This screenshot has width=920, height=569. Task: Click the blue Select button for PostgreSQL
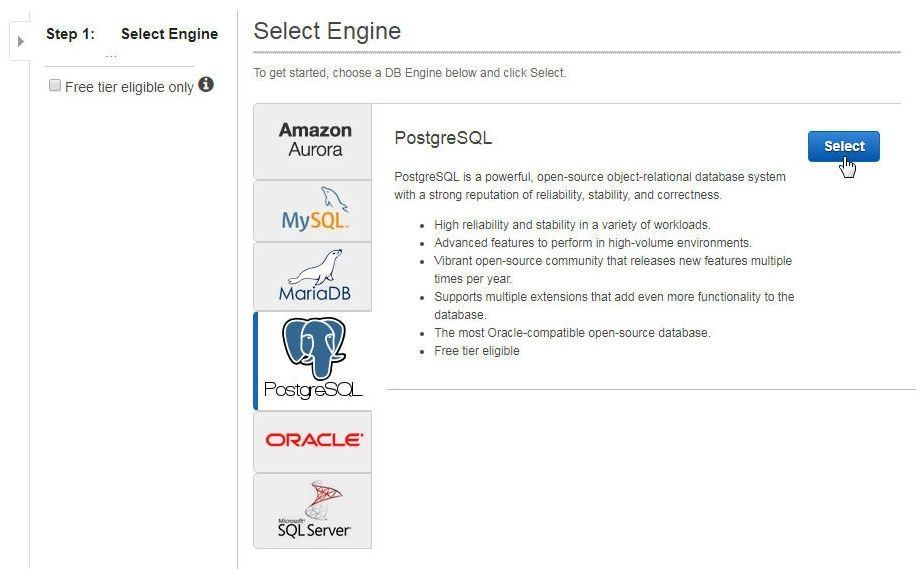coord(844,146)
